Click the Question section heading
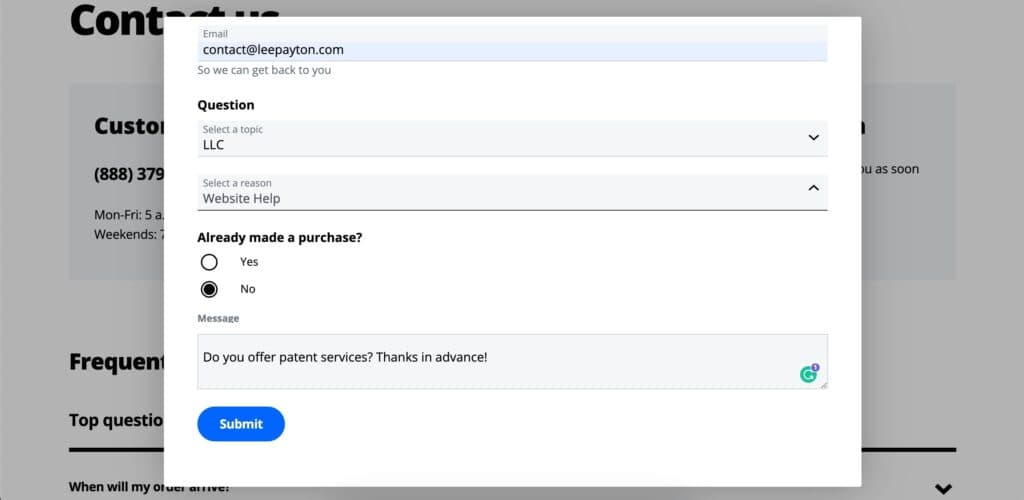Image resolution: width=1024 pixels, height=500 pixels. [226, 105]
